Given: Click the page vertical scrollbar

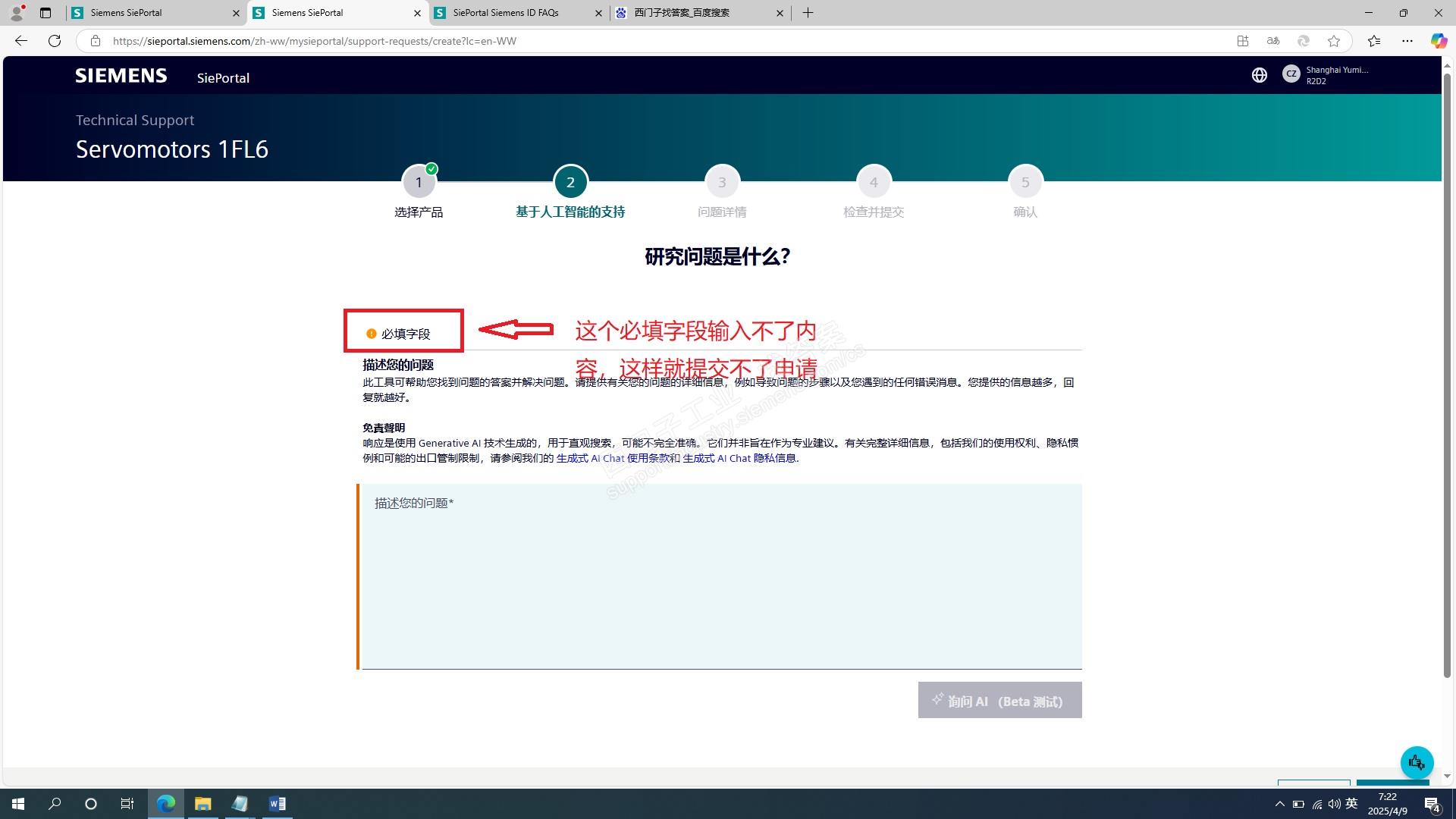Looking at the screenshot, I should [x=1447, y=379].
